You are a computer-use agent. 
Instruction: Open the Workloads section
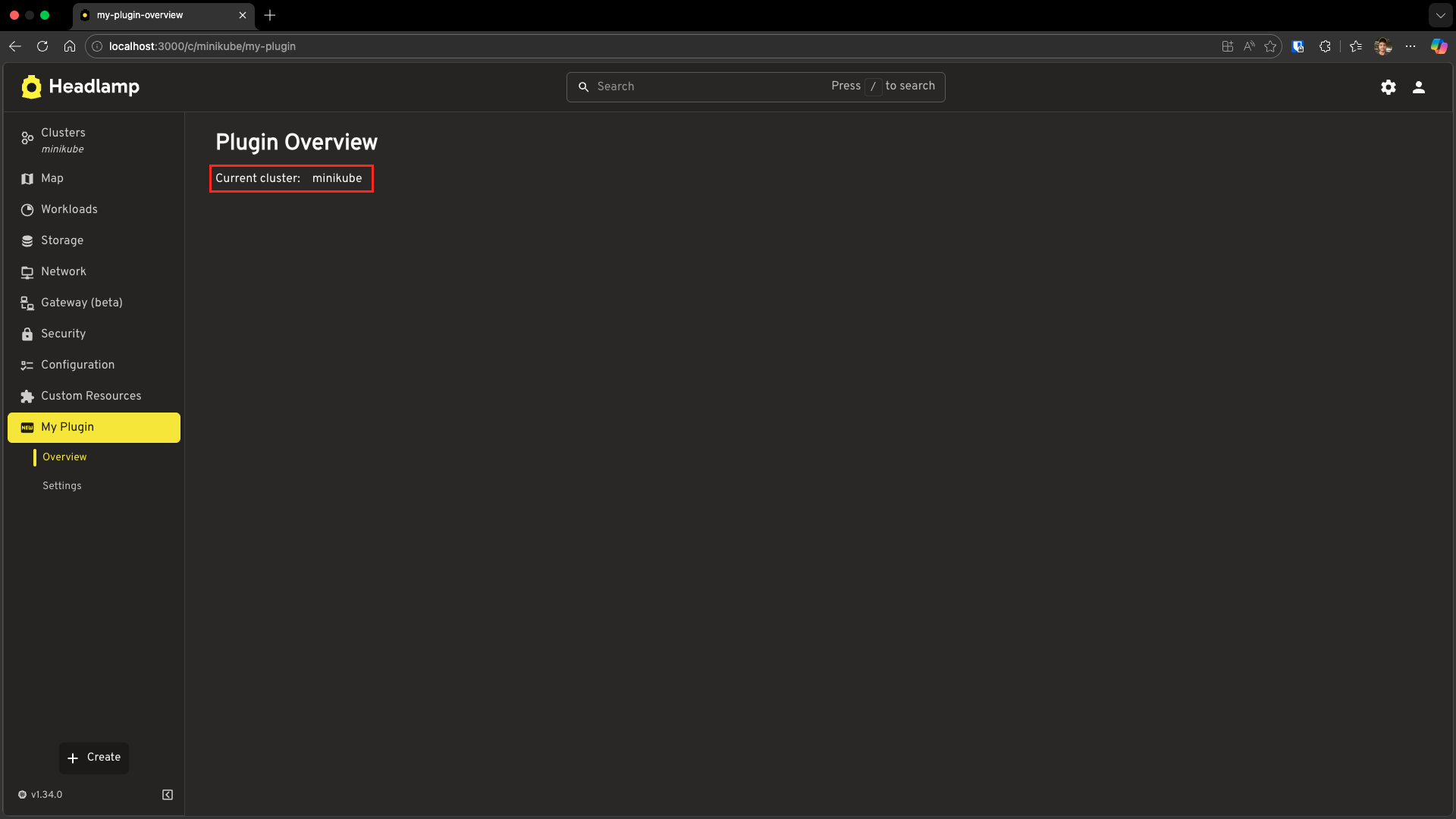tap(69, 209)
